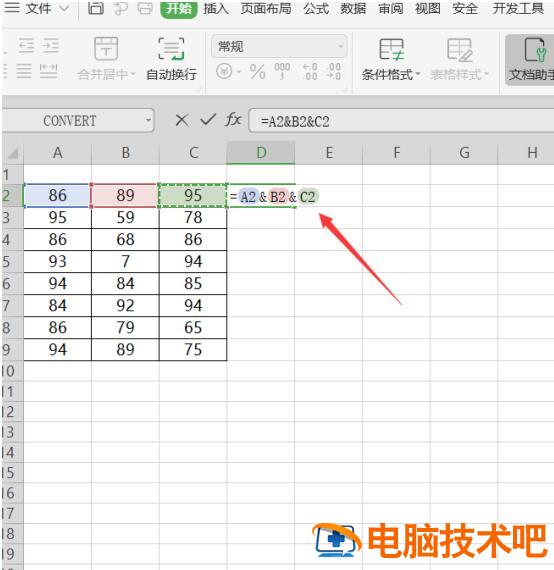This screenshot has width=554, height=570.
Task: Switch to the 安全 tab
Action: 465,9
